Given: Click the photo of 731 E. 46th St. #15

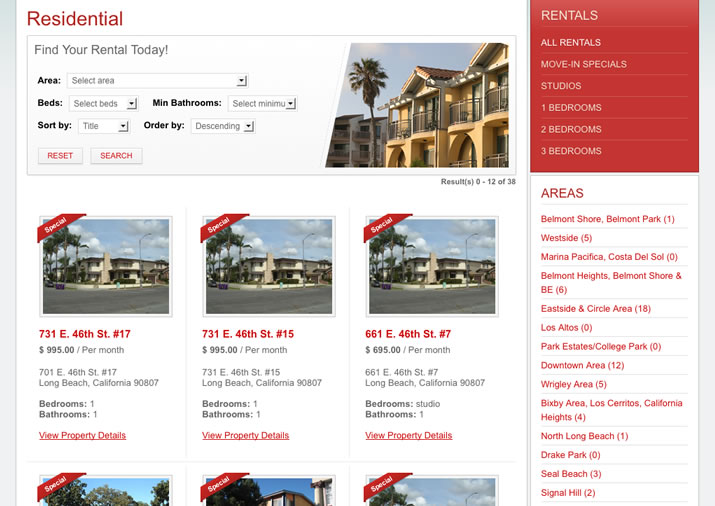Looking at the screenshot, I should (x=269, y=266).
